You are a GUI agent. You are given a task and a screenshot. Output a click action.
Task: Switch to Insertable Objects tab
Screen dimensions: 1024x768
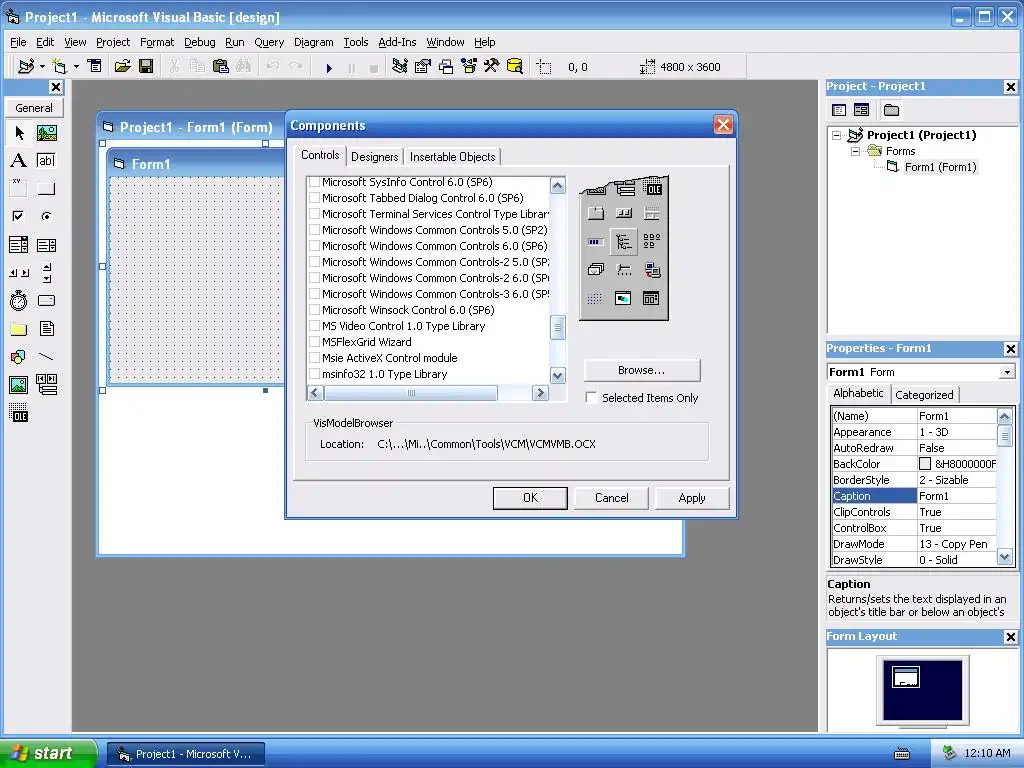point(453,157)
